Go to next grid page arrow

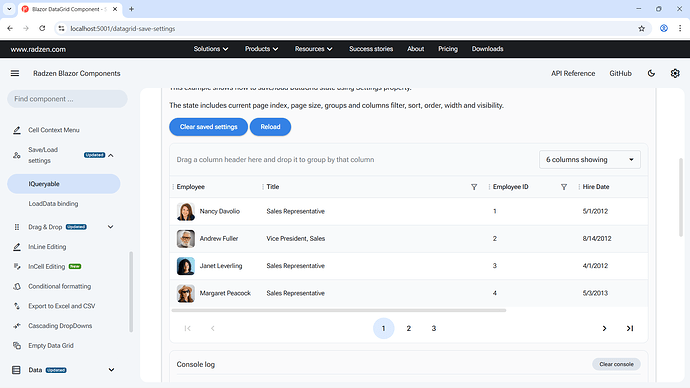click(x=604, y=328)
